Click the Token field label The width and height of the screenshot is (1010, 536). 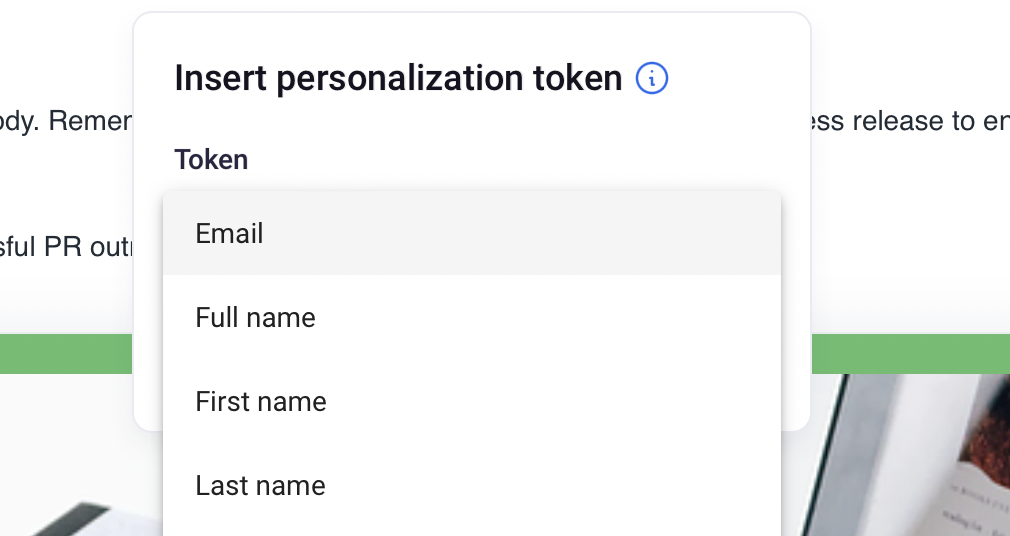[x=211, y=159]
